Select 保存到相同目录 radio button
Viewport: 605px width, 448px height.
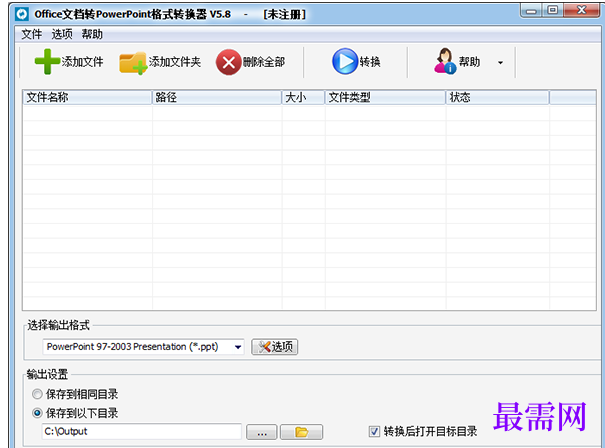pyautogui.click(x=37, y=394)
